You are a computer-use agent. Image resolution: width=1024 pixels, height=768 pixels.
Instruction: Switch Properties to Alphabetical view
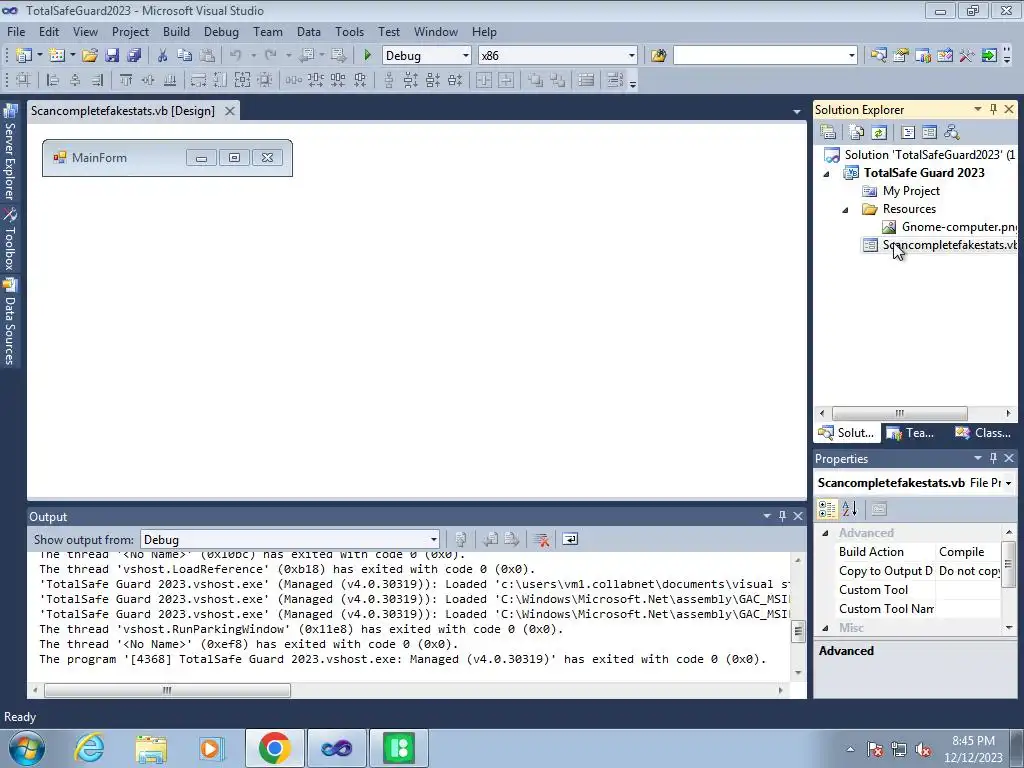(x=850, y=509)
